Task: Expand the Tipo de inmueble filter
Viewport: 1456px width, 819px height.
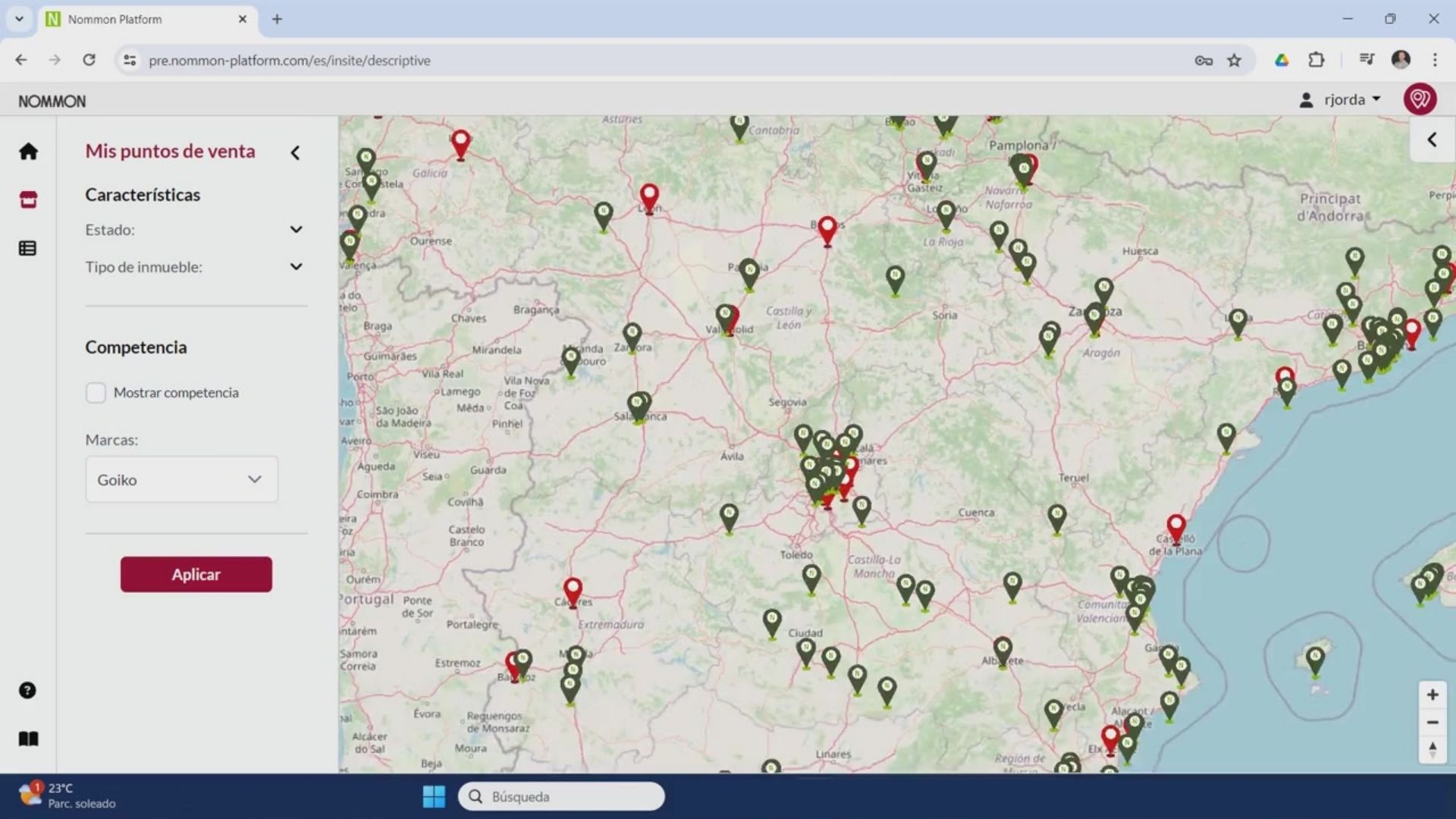Action: pyautogui.click(x=296, y=267)
